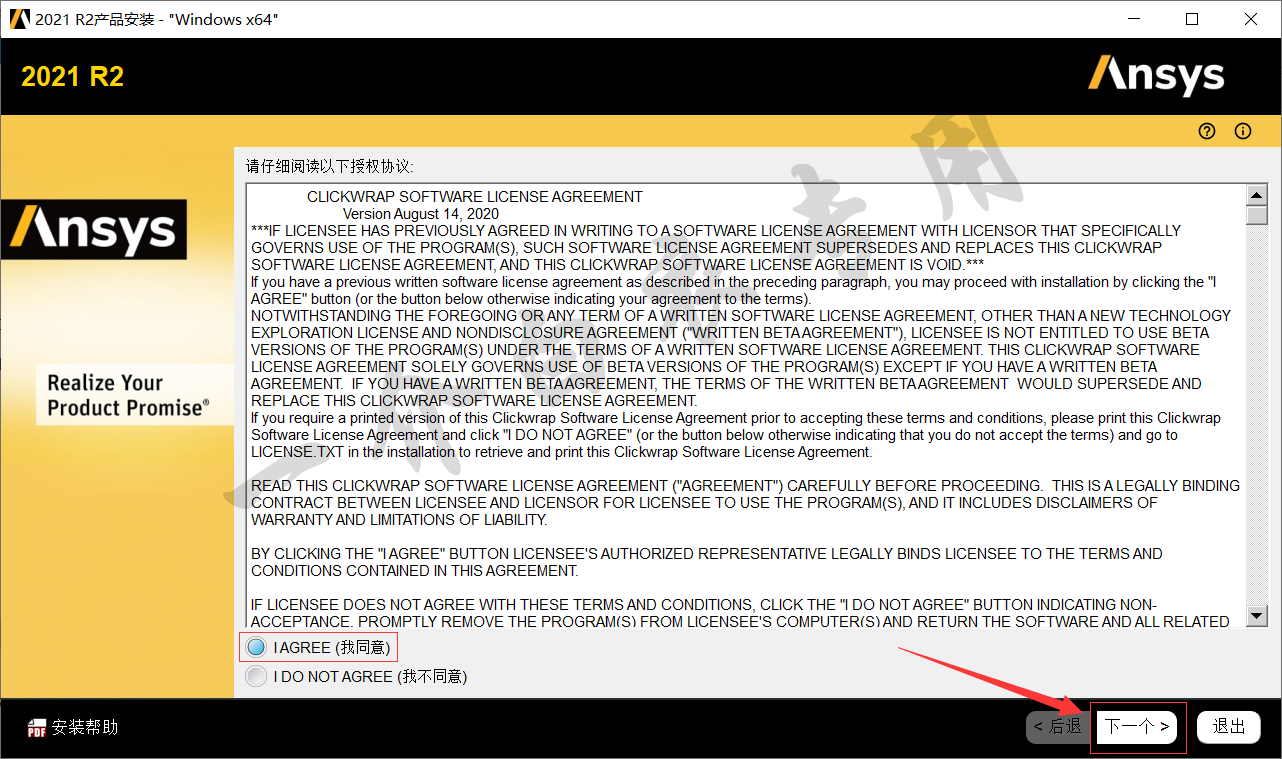Image resolution: width=1282 pixels, height=759 pixels.
Task: Minimize the installer window
Action: click(x=1133, y=19)
